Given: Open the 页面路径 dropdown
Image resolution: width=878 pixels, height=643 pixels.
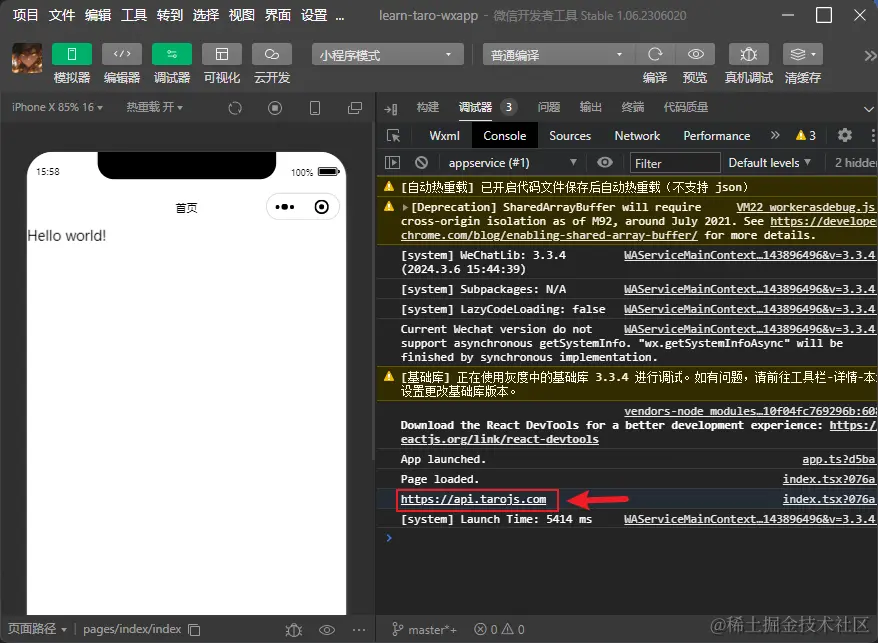Looking at the screenshot, I should pyautogui.click(x=37, y=629).
